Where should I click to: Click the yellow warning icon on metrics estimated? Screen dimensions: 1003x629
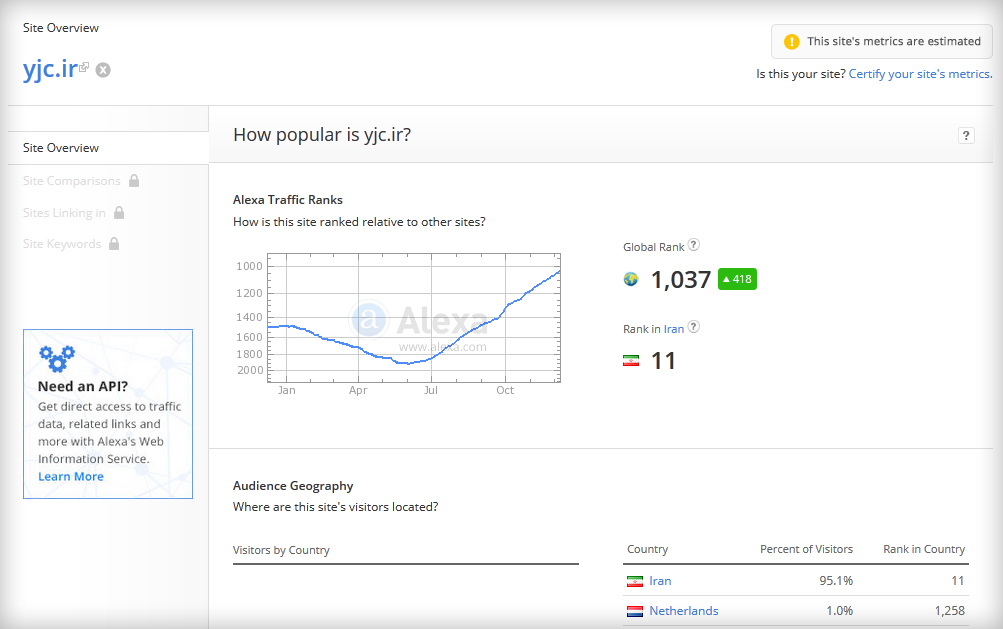click(x=792, y=42)
